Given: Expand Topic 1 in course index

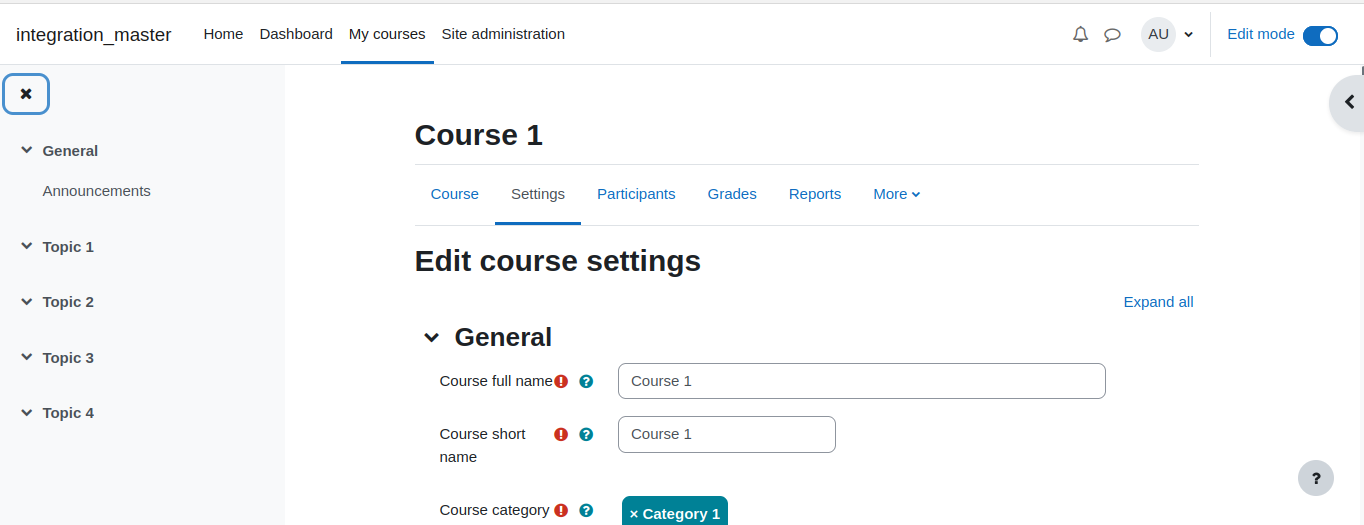Looking at the screenshot, I should 26,246.
